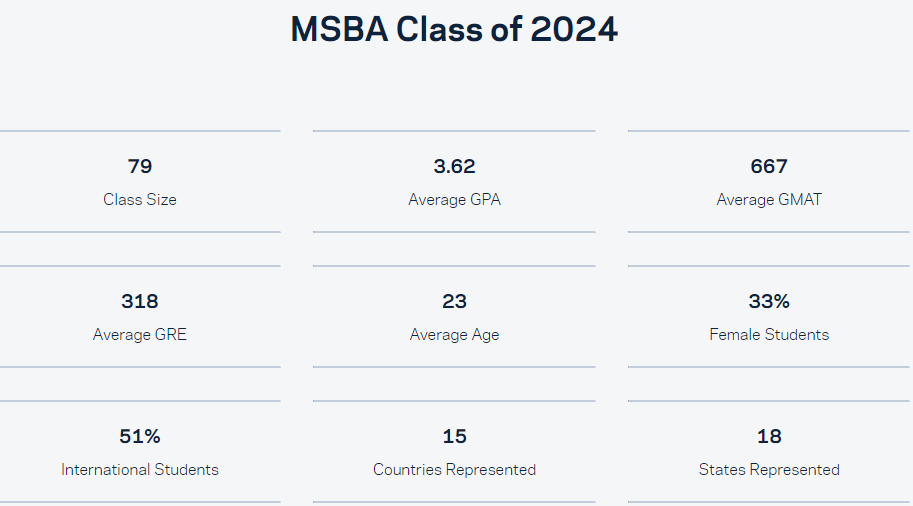Select the Average Age label
The height and width of the screenshot is (506, 913).
click(x=455, y=334)
